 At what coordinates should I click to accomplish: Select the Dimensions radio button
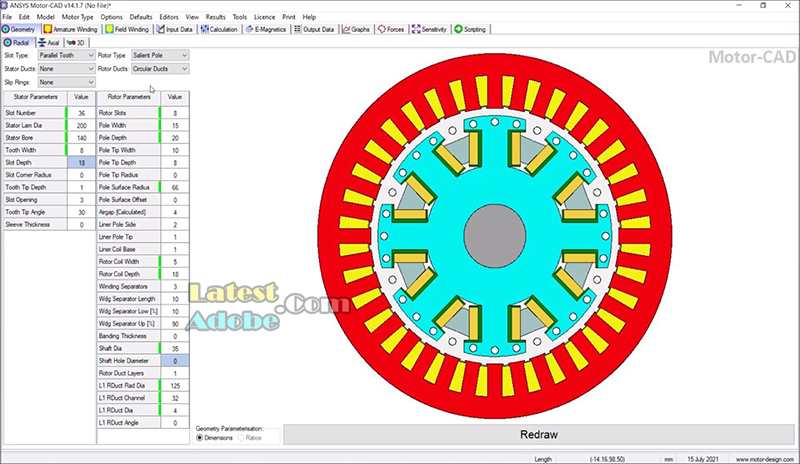tap(199, 438)
